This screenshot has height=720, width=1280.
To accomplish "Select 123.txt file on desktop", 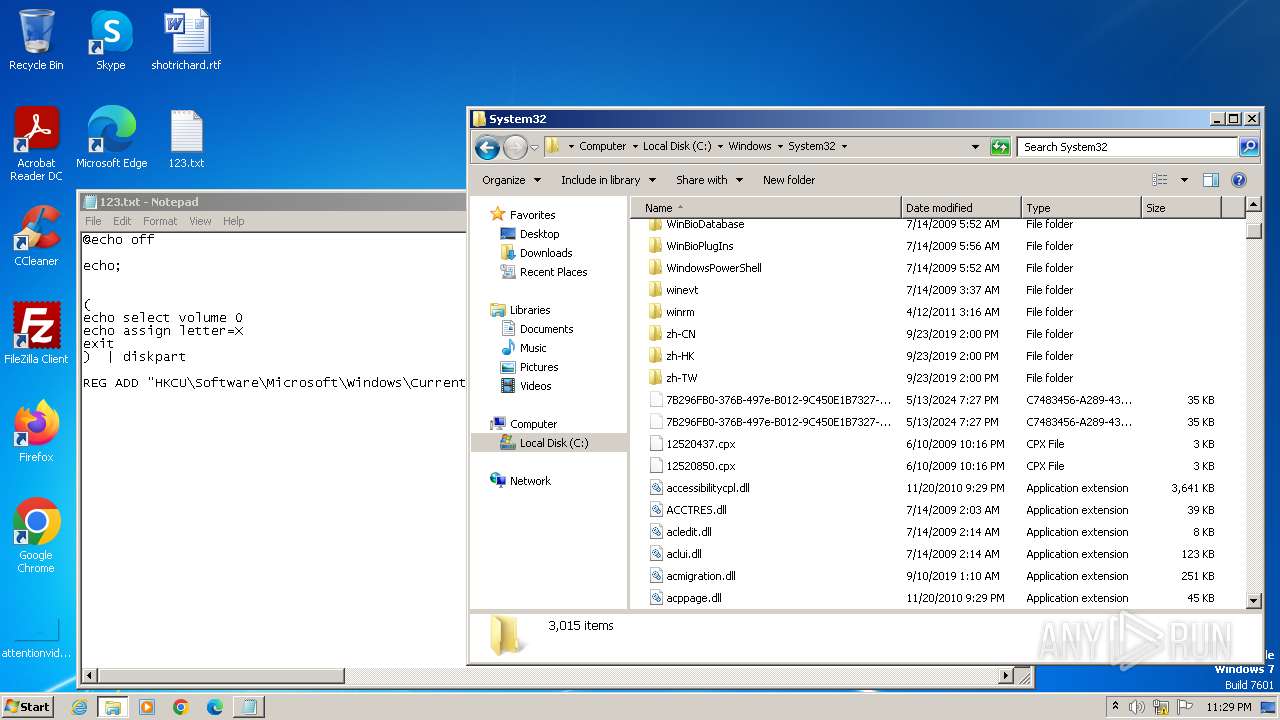I will pyautogui.click(x=186, y=138).
